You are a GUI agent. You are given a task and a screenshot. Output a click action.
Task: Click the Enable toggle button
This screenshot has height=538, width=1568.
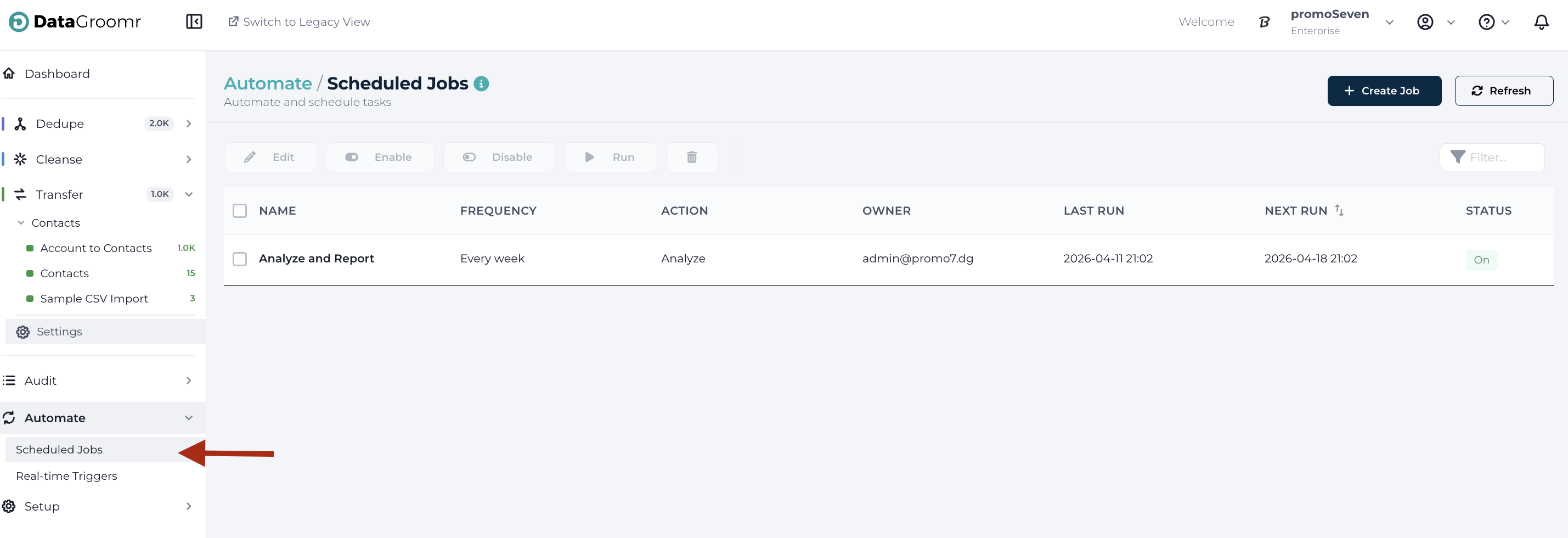380,157
